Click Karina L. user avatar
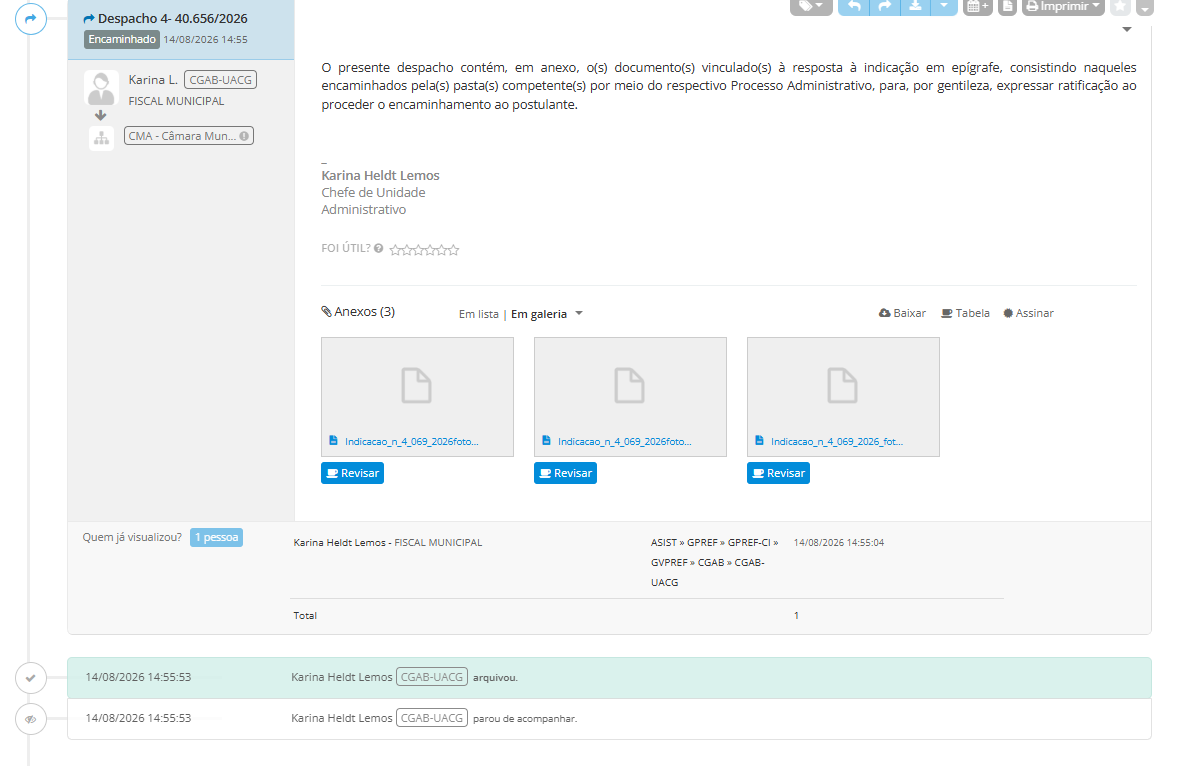 101,88
